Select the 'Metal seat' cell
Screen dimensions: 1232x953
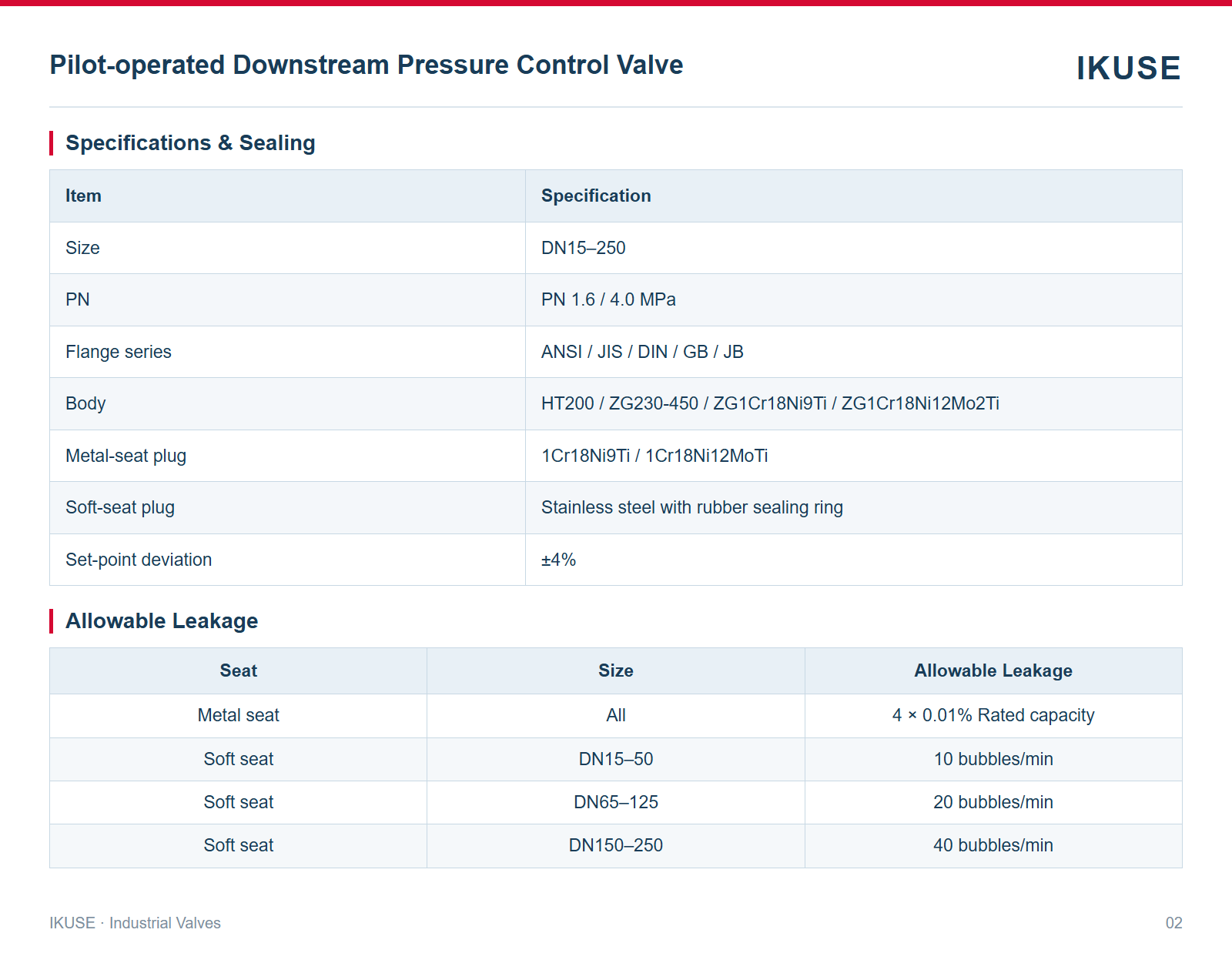coord(239,716)
